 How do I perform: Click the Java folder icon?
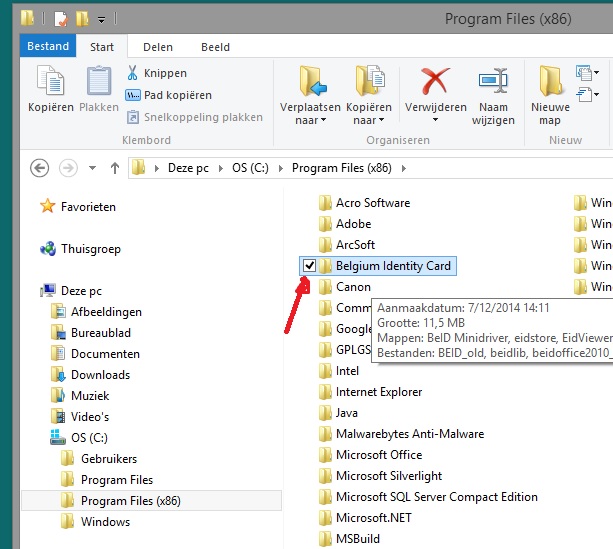tap(325, 413)
